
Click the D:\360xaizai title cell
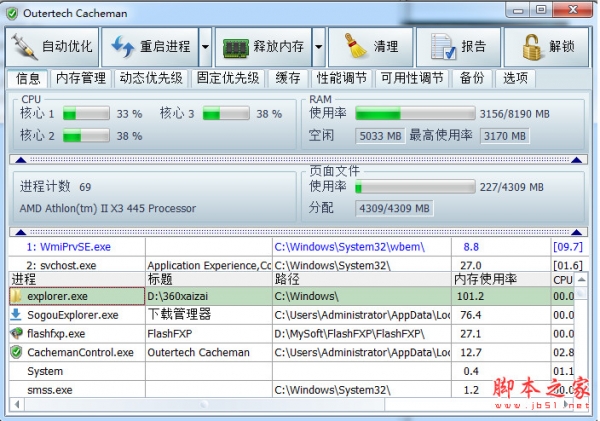click(209, 296)
